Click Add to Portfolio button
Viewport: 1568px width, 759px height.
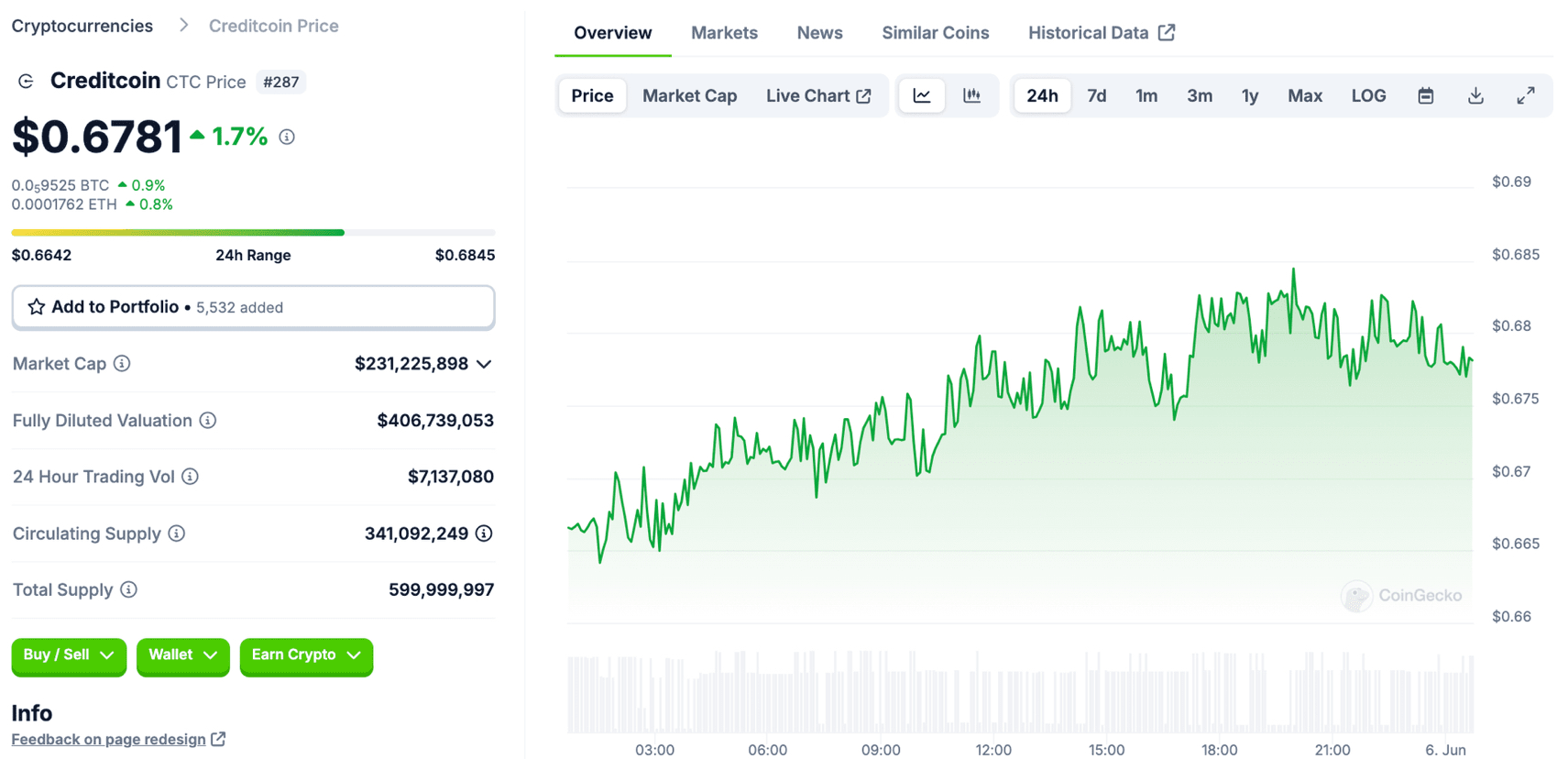253,307
